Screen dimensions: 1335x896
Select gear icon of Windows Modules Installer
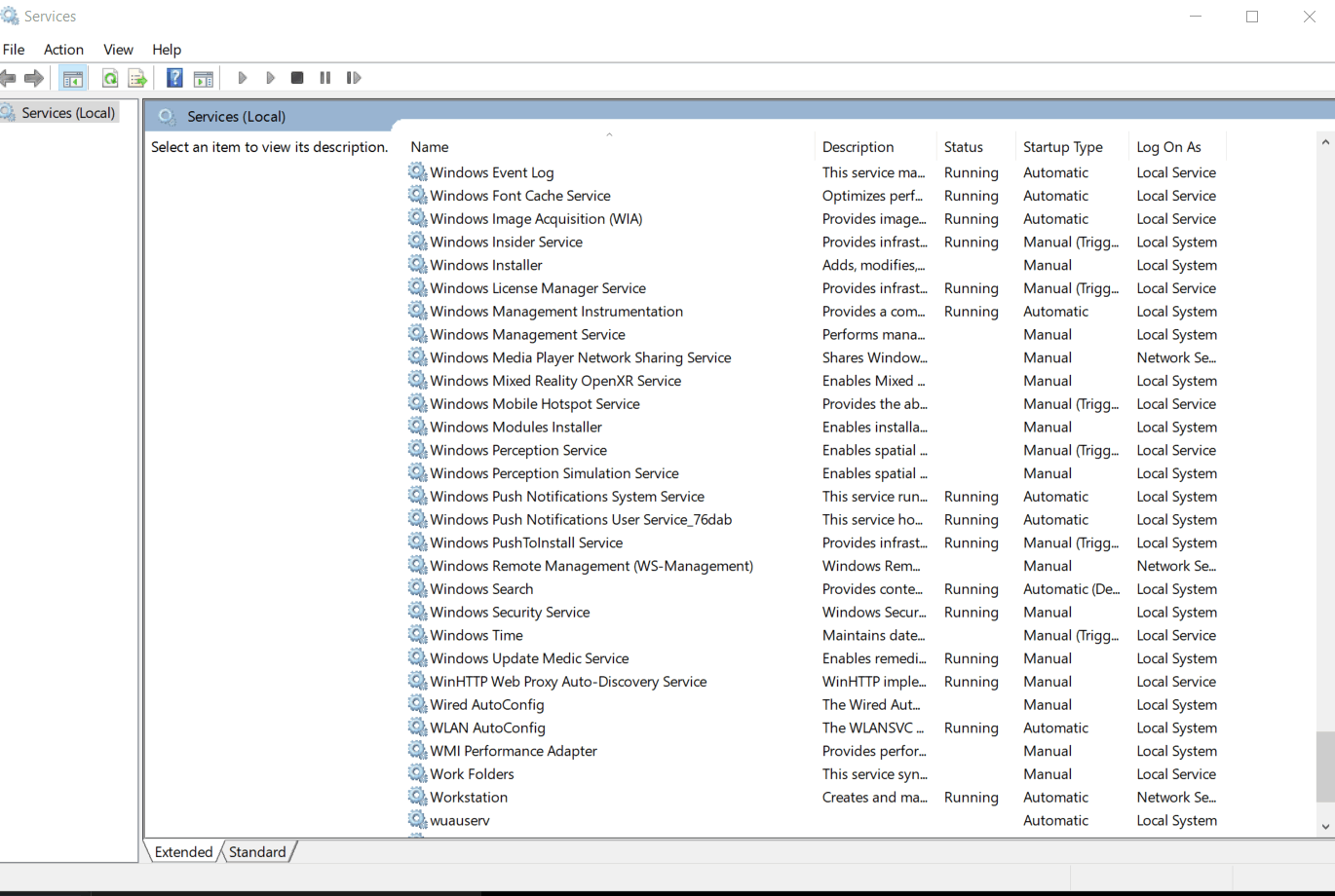418,427
